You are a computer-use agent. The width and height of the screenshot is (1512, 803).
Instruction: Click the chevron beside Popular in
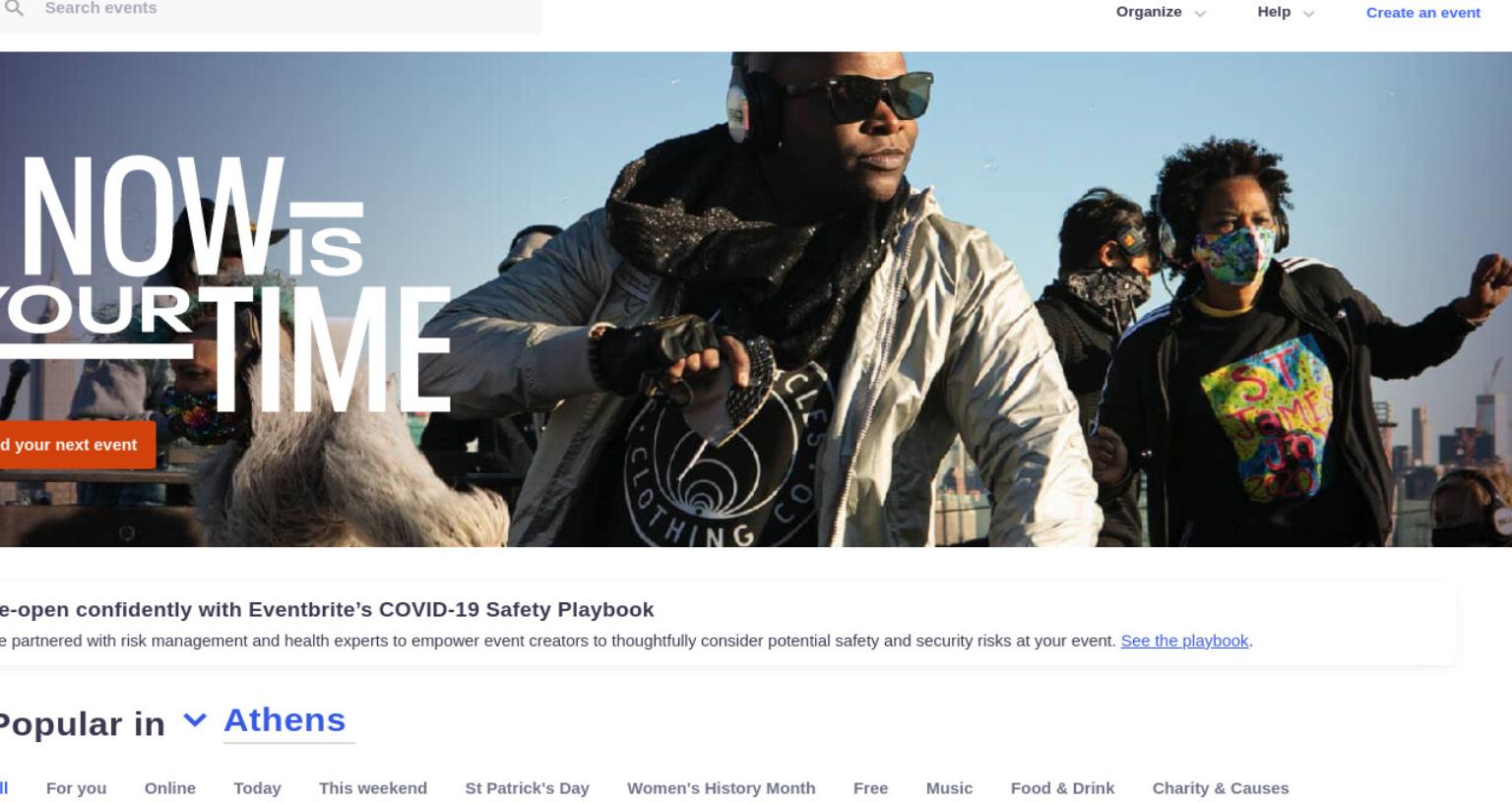click(x=195, y=720)
